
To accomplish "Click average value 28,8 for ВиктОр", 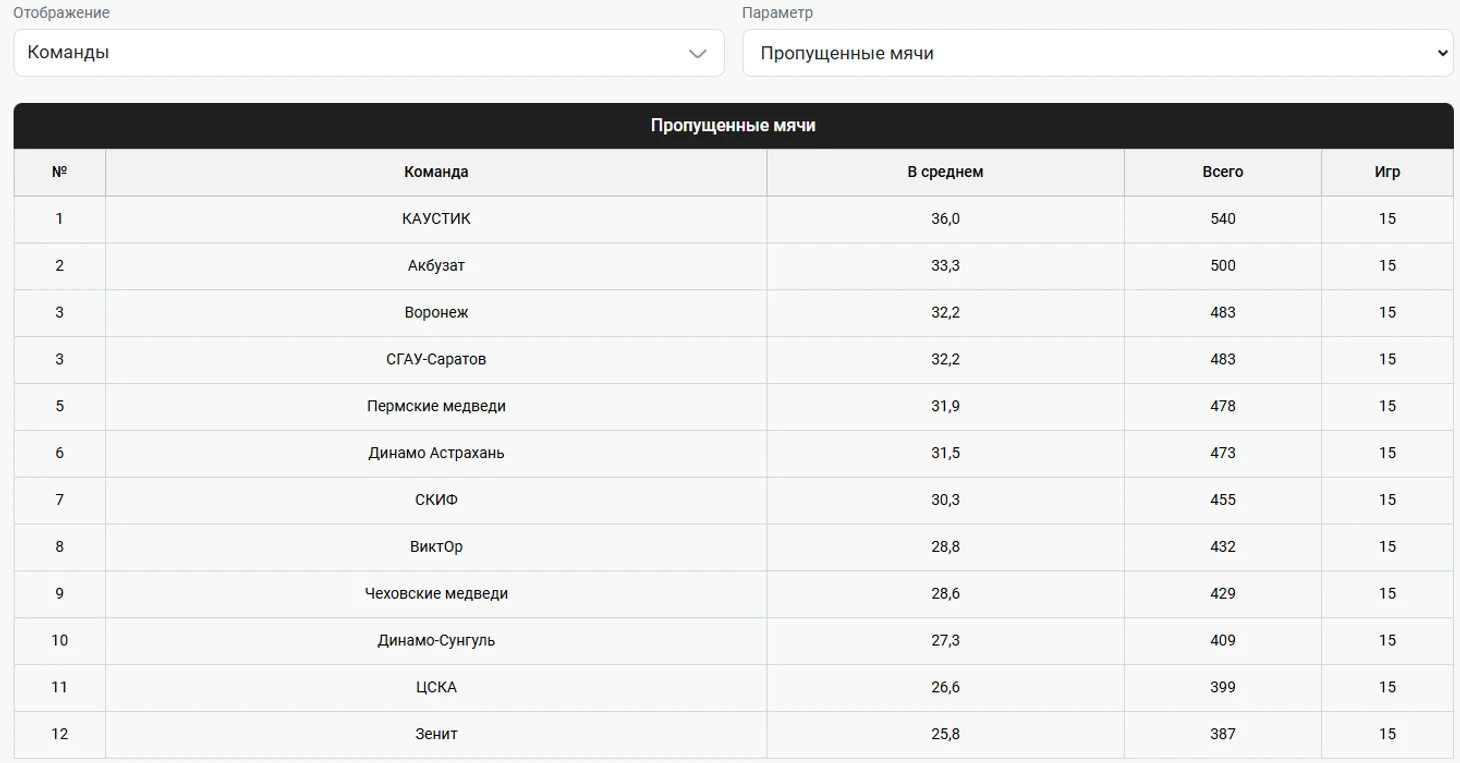I will pos(945,547).
